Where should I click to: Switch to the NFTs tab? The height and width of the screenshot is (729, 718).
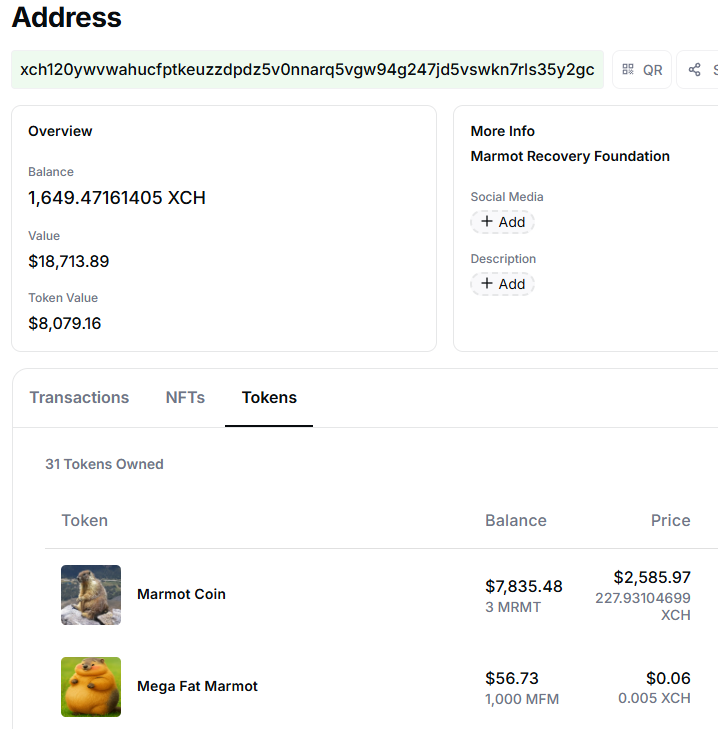185,398
